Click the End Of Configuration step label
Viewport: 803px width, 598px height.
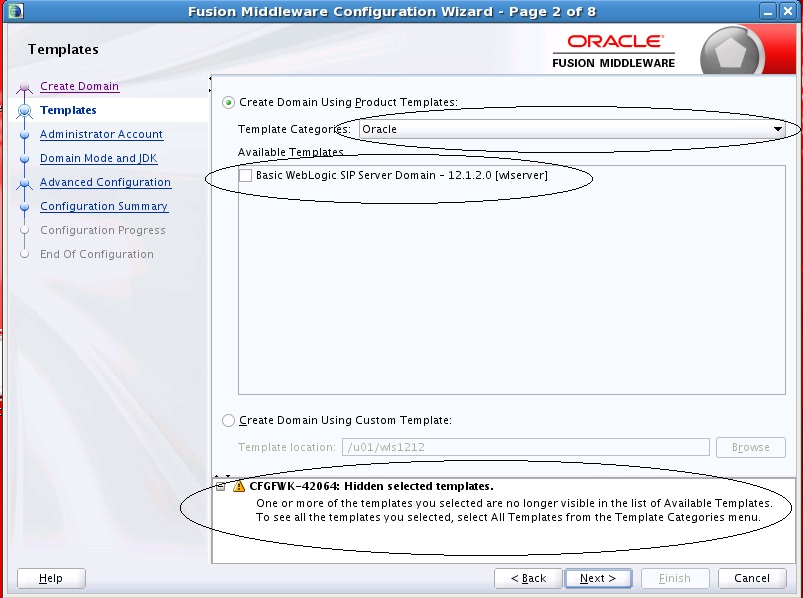click(x=97, y=254)
